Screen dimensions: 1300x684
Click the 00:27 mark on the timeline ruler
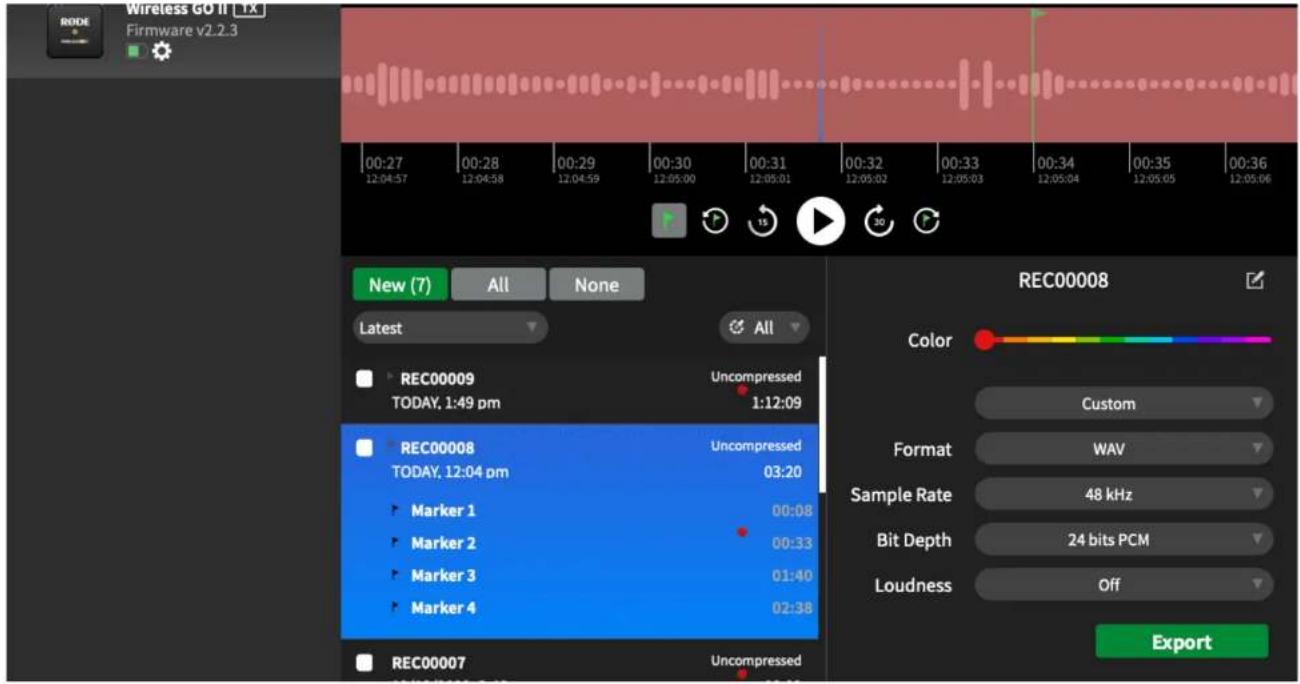pyautogui.click(x=384, y=163)
